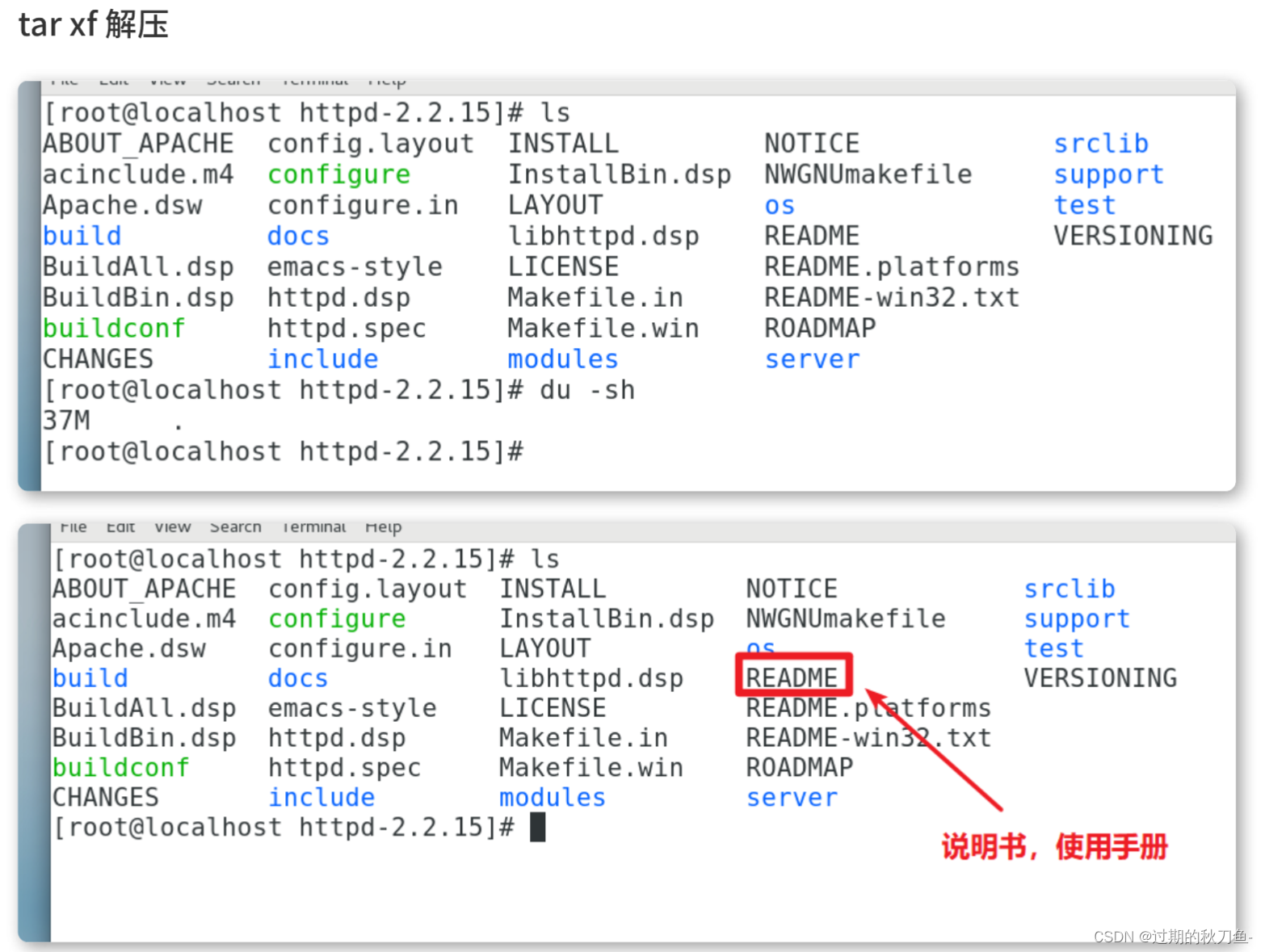1265x952 pixels.
Task: Select httpd.dsp in the lower terminal
Action: [x=338, y=738]
